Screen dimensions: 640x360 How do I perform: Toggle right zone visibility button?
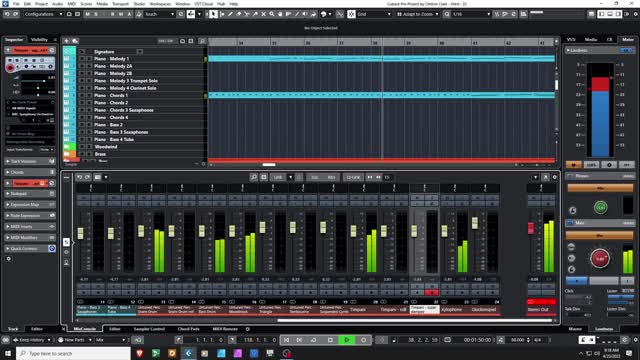point(618,14)
